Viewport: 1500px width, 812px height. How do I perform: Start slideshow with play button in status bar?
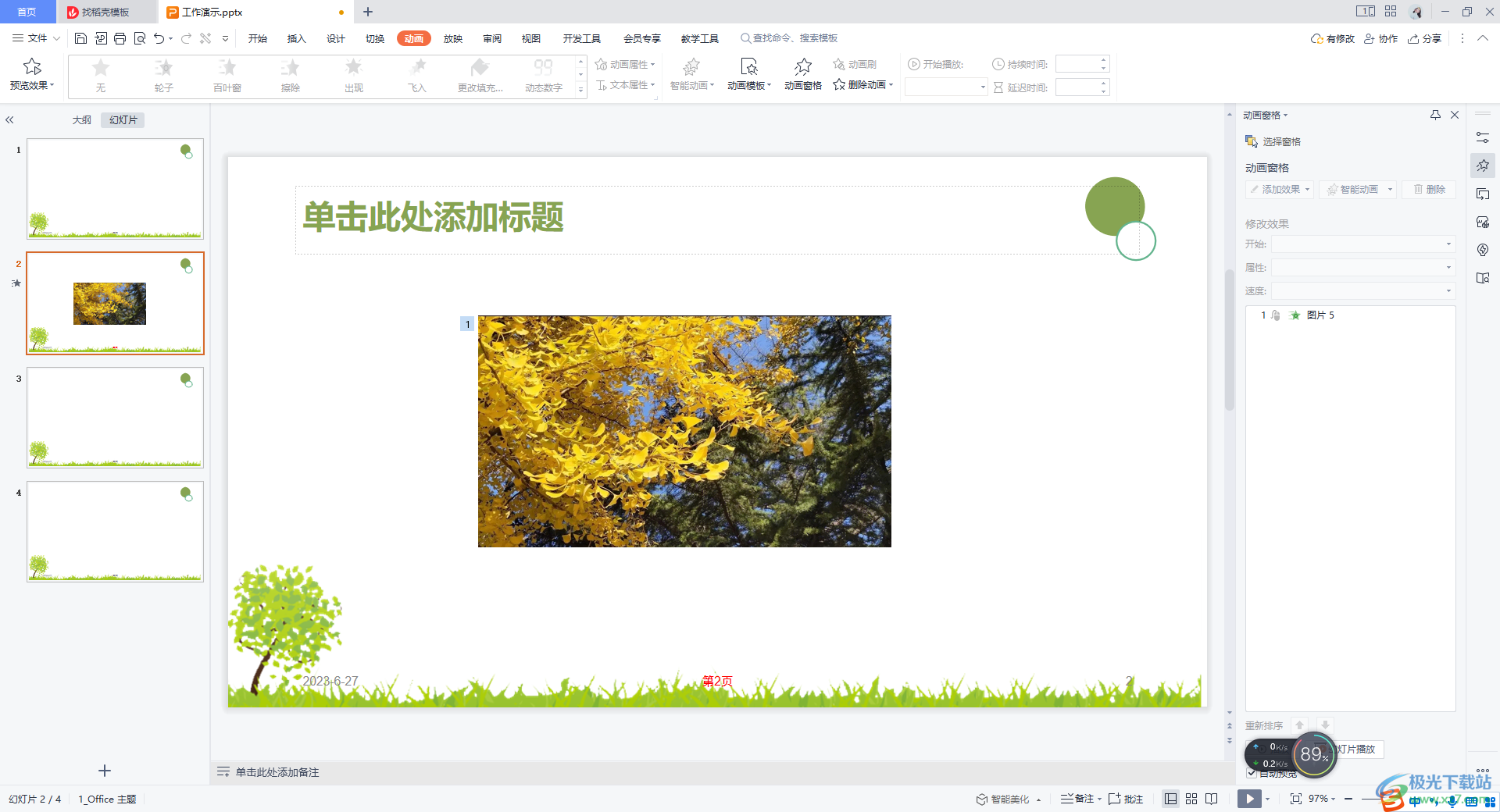pos(1249,799)
